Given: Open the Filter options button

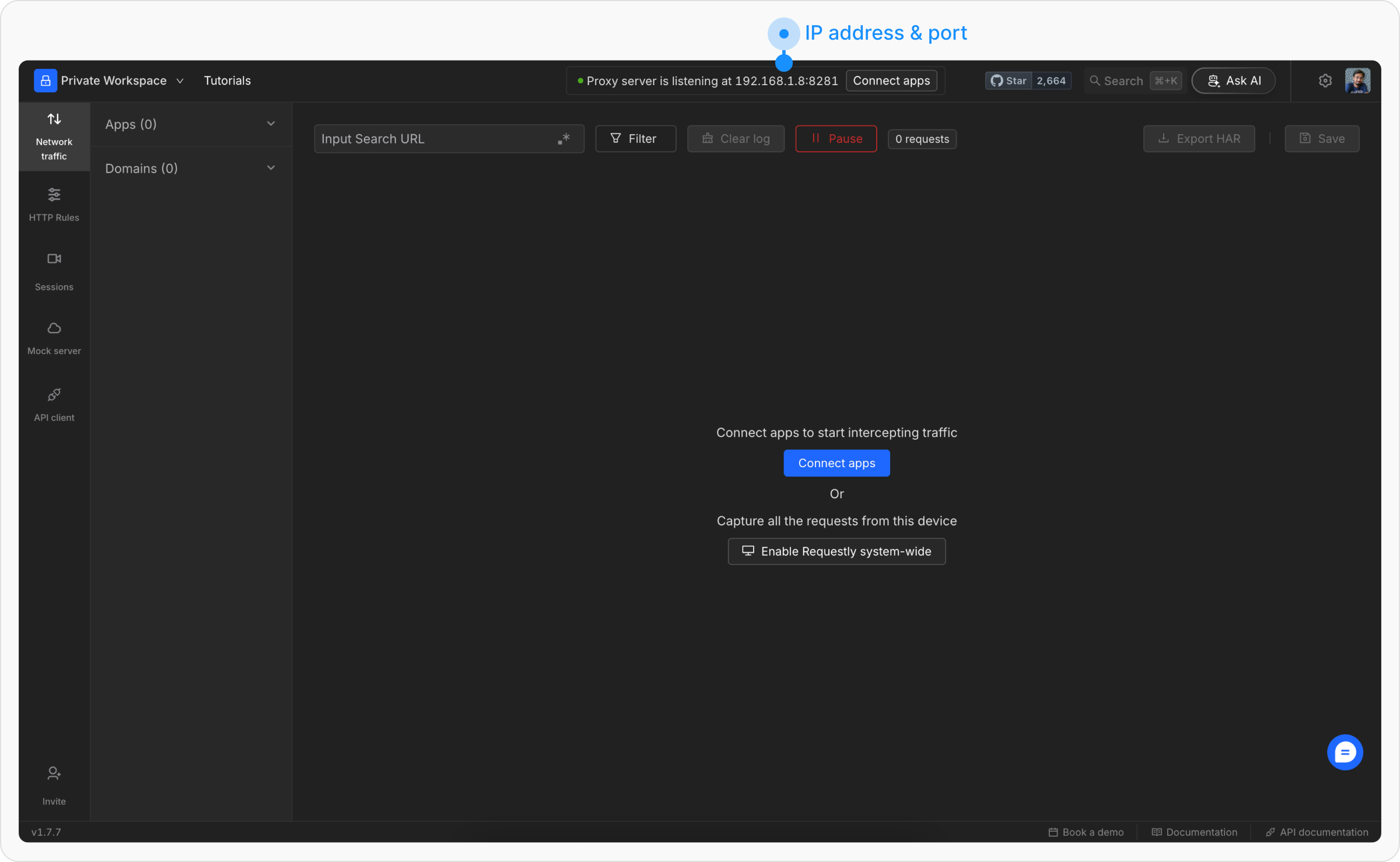Looking at the screenshot, I should pyautogui.click(x=635, y=139).
